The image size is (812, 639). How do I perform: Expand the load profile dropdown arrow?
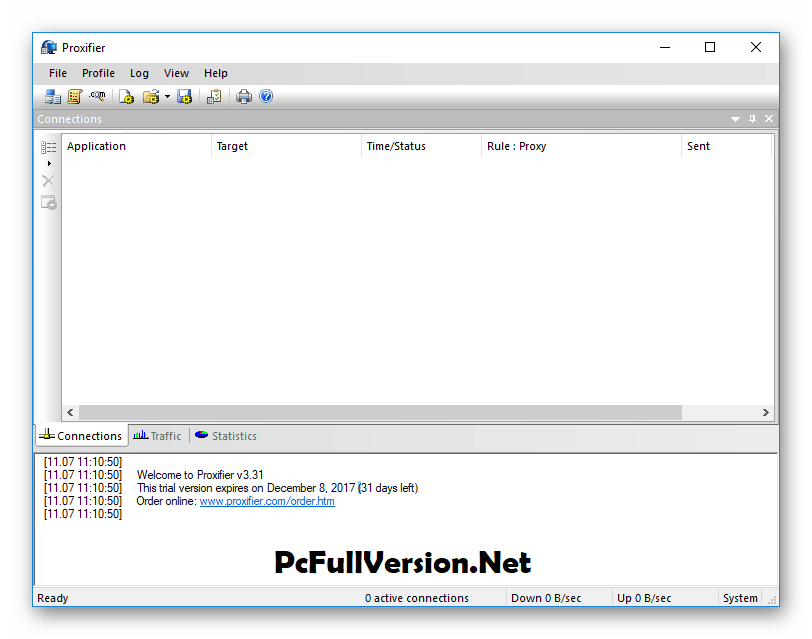pos(167,96)
